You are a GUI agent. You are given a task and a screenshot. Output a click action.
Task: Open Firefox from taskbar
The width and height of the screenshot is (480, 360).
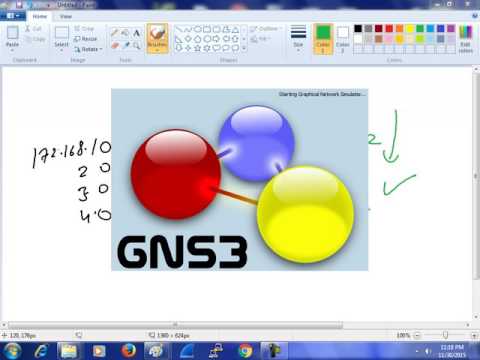(x=128, y=351)
